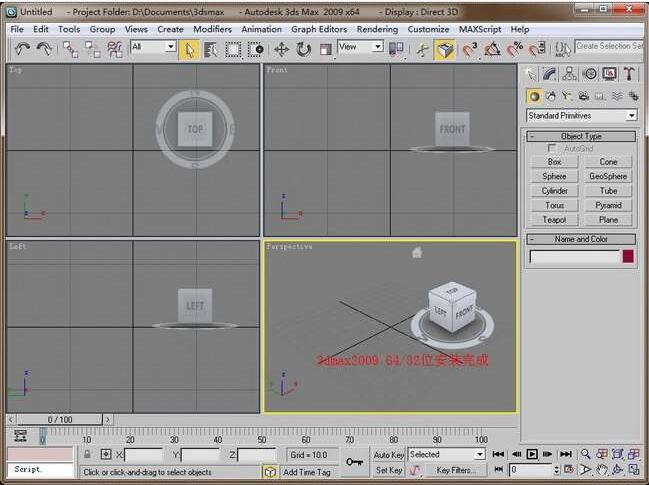The height and width of the screenshot is (485, 649).
Task: Toggle the Auto Key animation mode
Action: point(388,454)
